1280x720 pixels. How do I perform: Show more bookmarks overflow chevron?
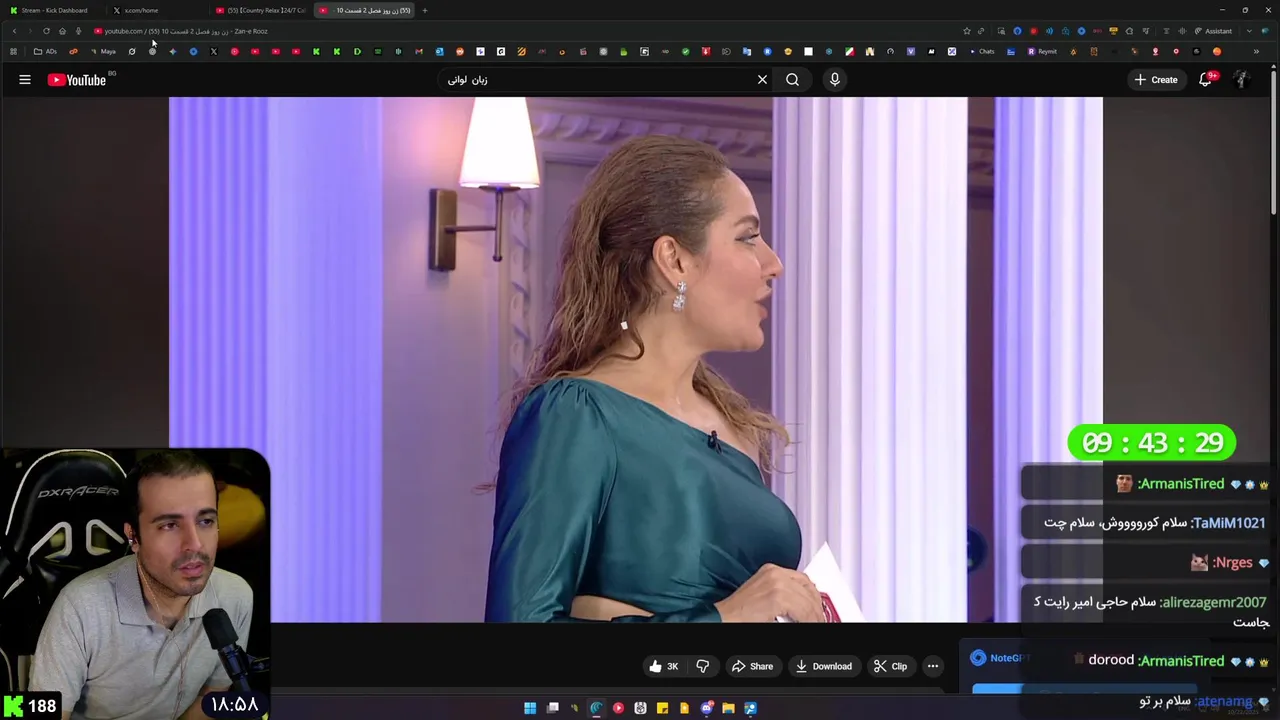tap(1256, 51)
